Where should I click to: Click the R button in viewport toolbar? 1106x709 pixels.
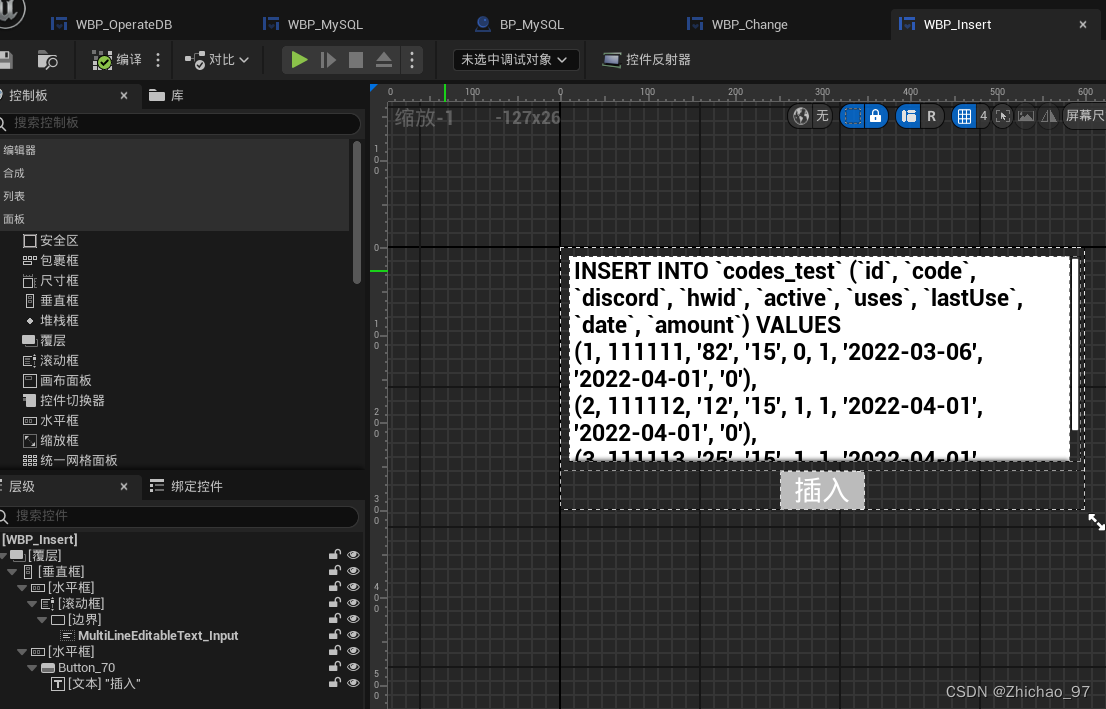click(x=931, y=116)
